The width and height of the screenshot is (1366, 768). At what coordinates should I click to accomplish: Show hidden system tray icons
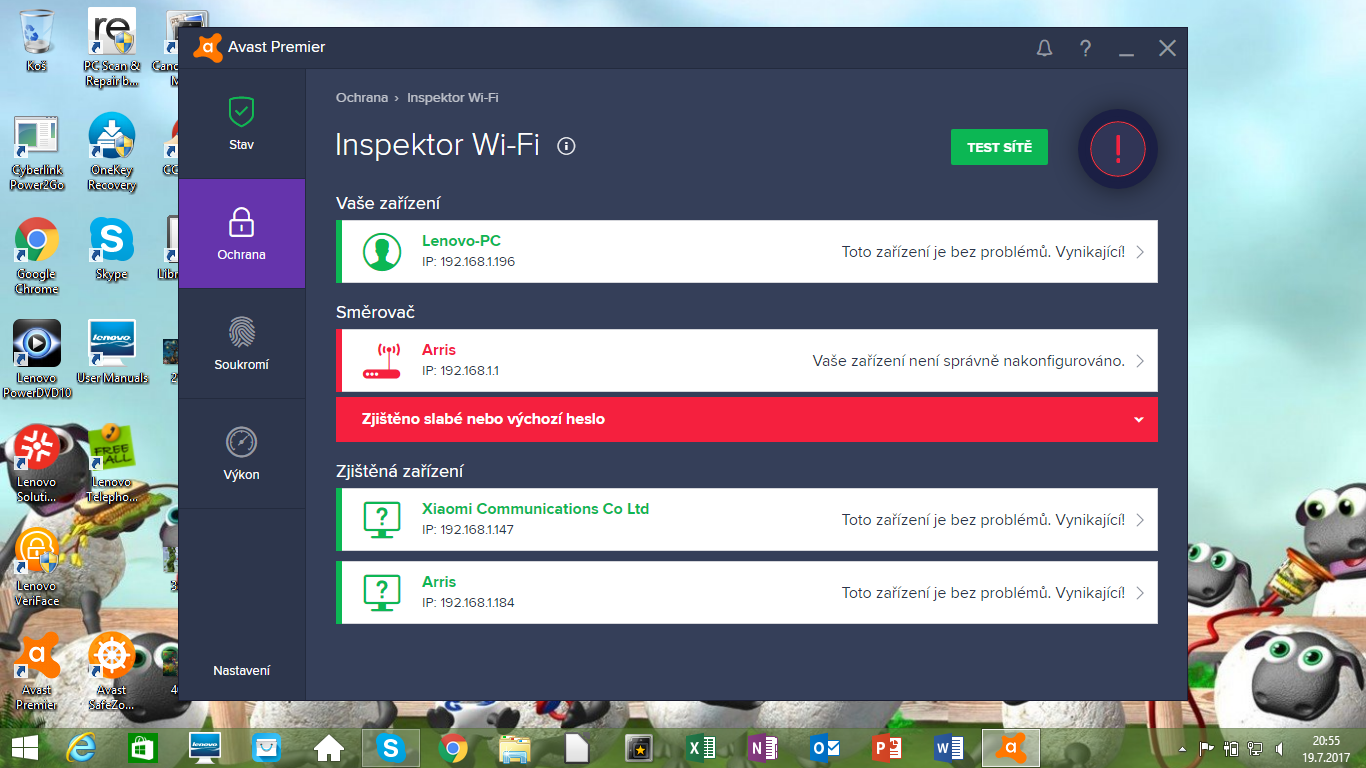tap(1184, 748)
